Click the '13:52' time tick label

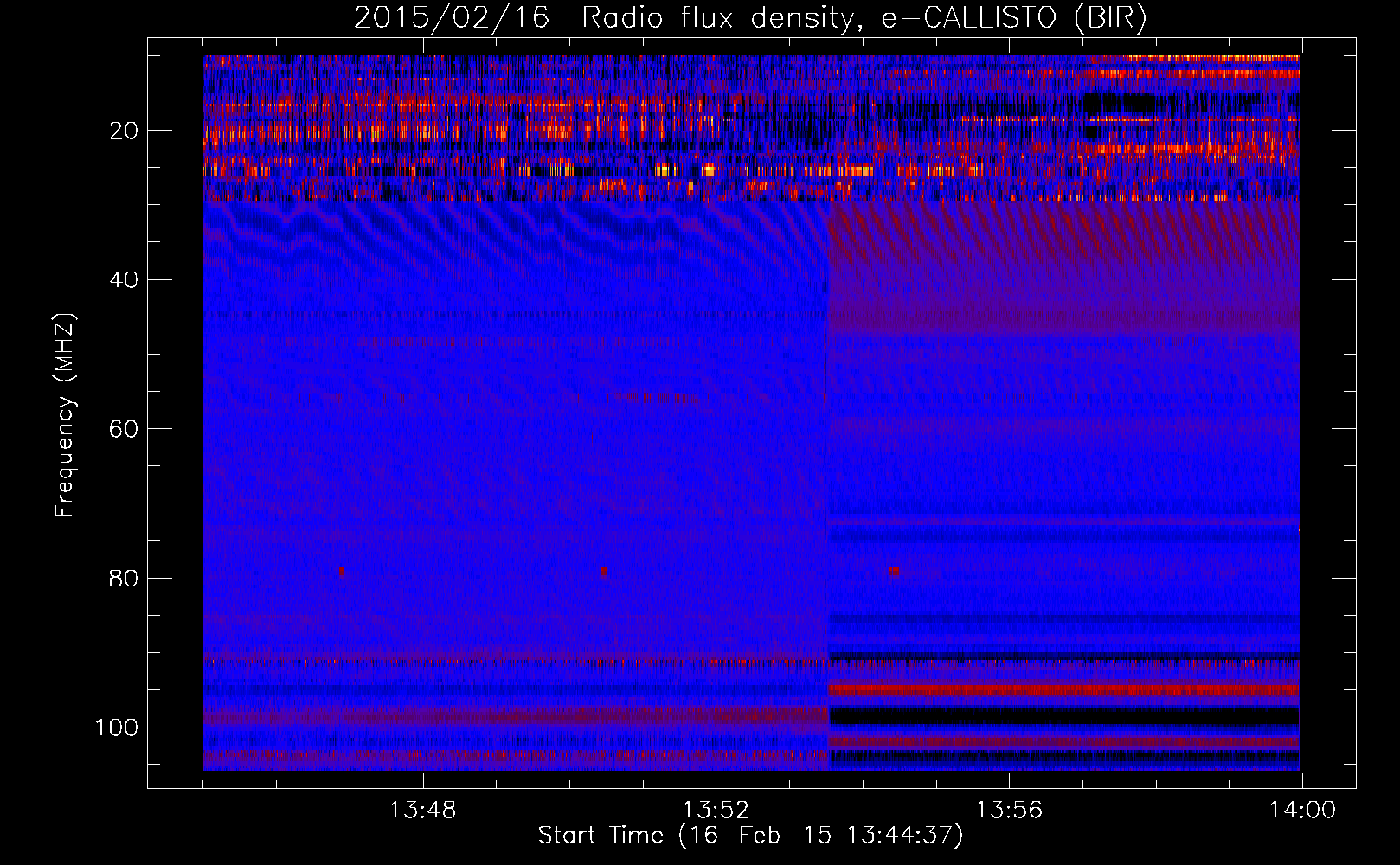click(716, 811)
